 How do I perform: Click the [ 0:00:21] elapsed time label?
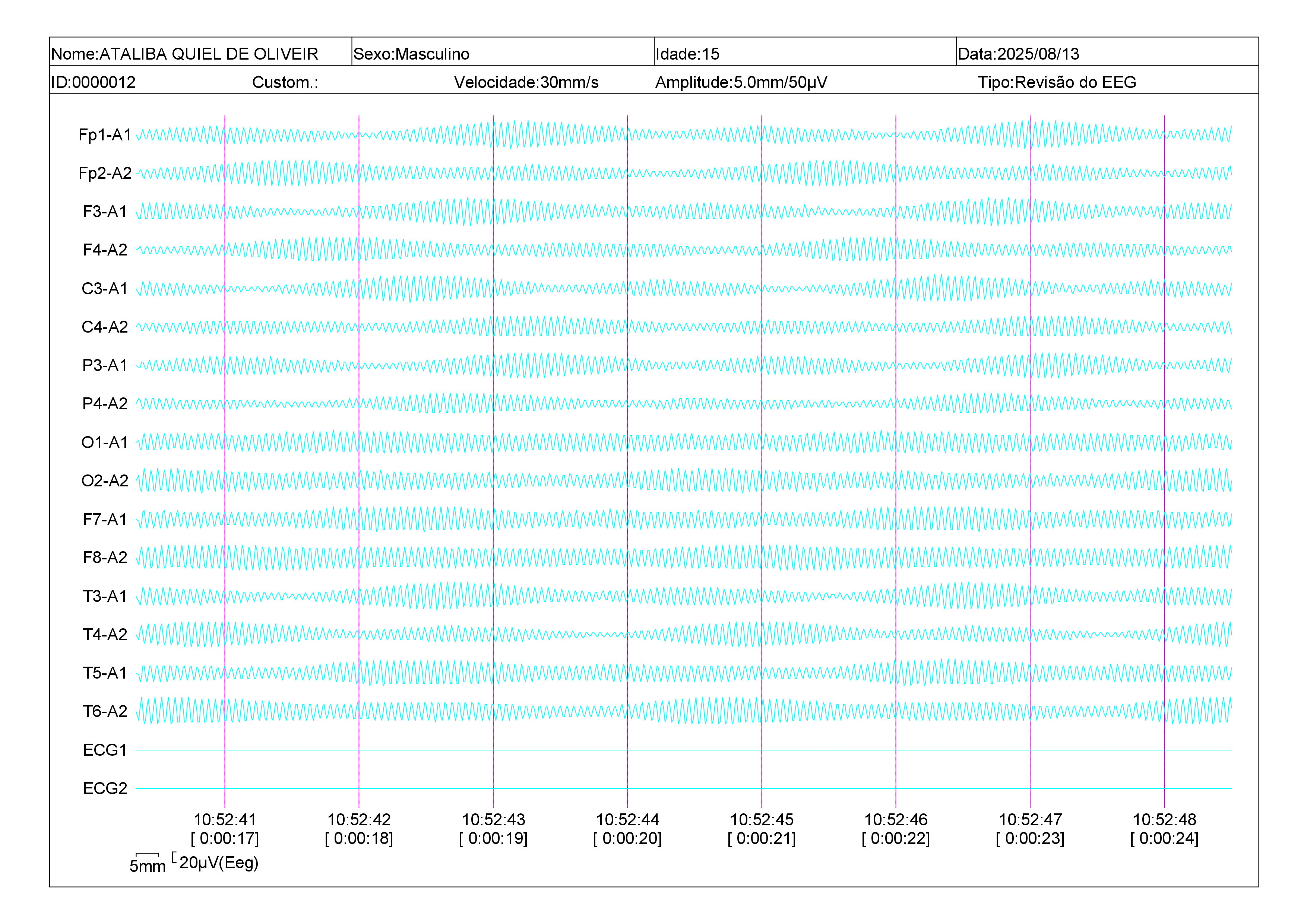click(762, 839)
